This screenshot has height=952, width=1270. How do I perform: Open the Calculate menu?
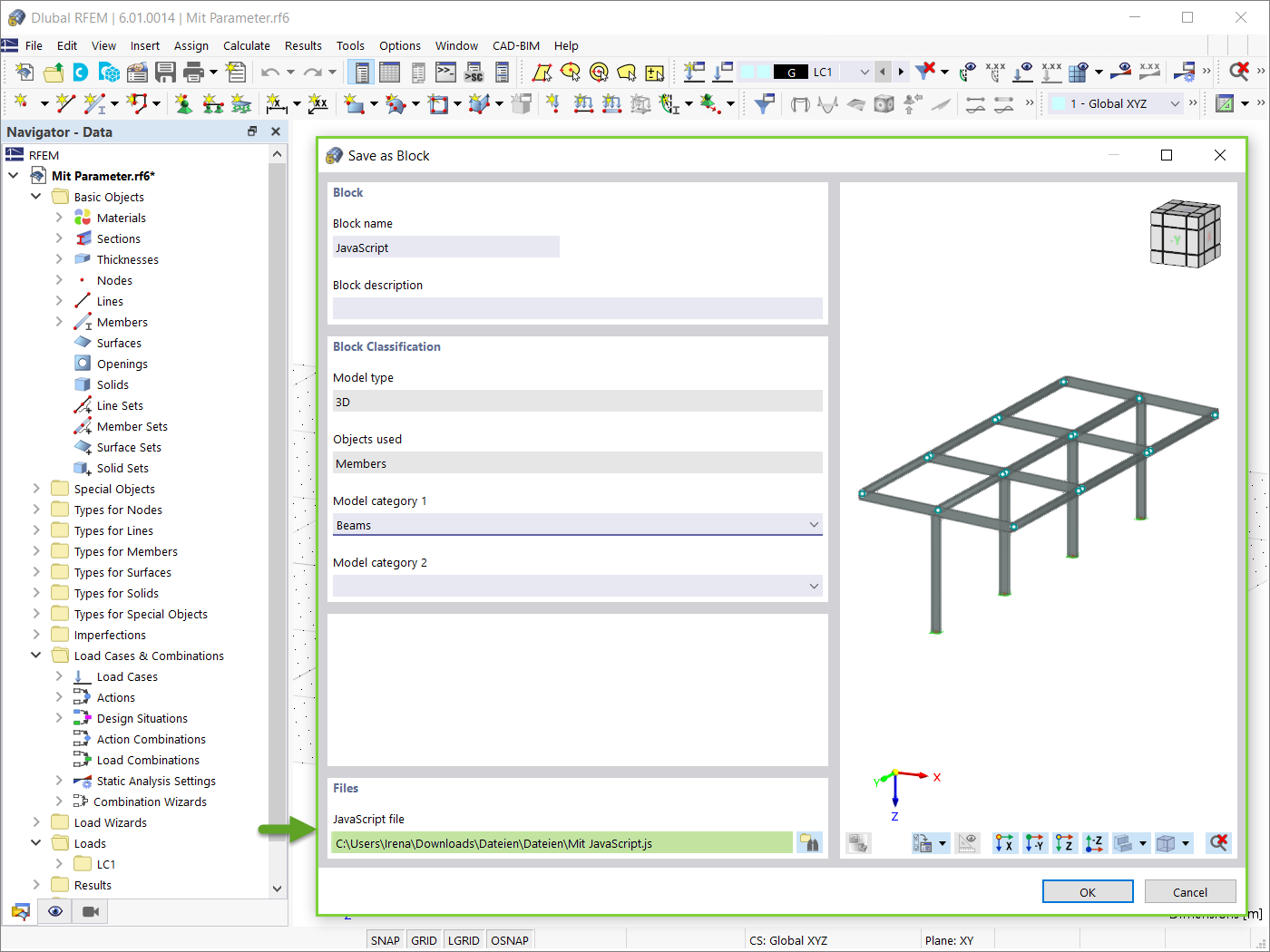tap(247, 45)
